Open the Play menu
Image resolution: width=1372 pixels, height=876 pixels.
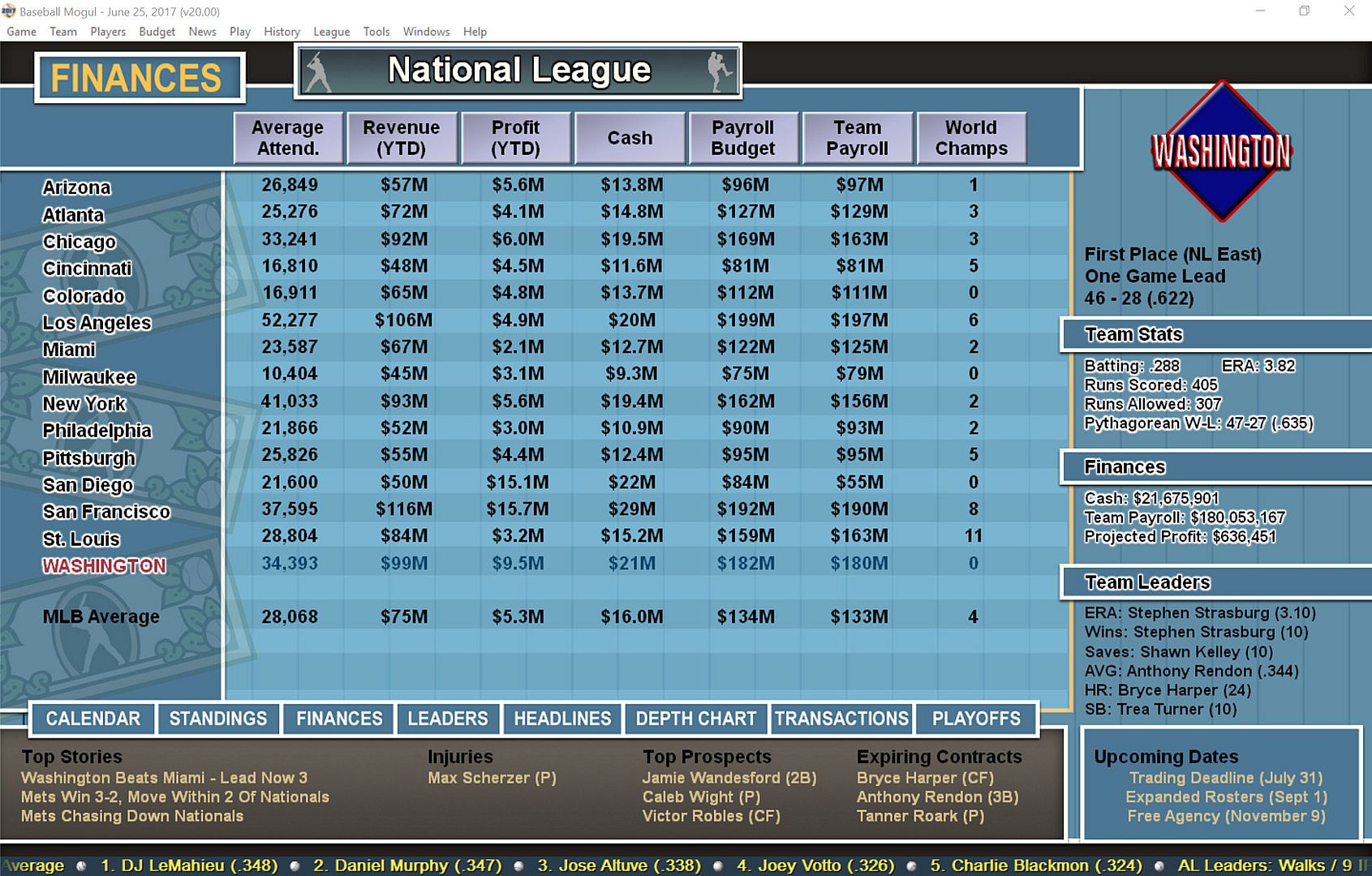tap(240, 32)
